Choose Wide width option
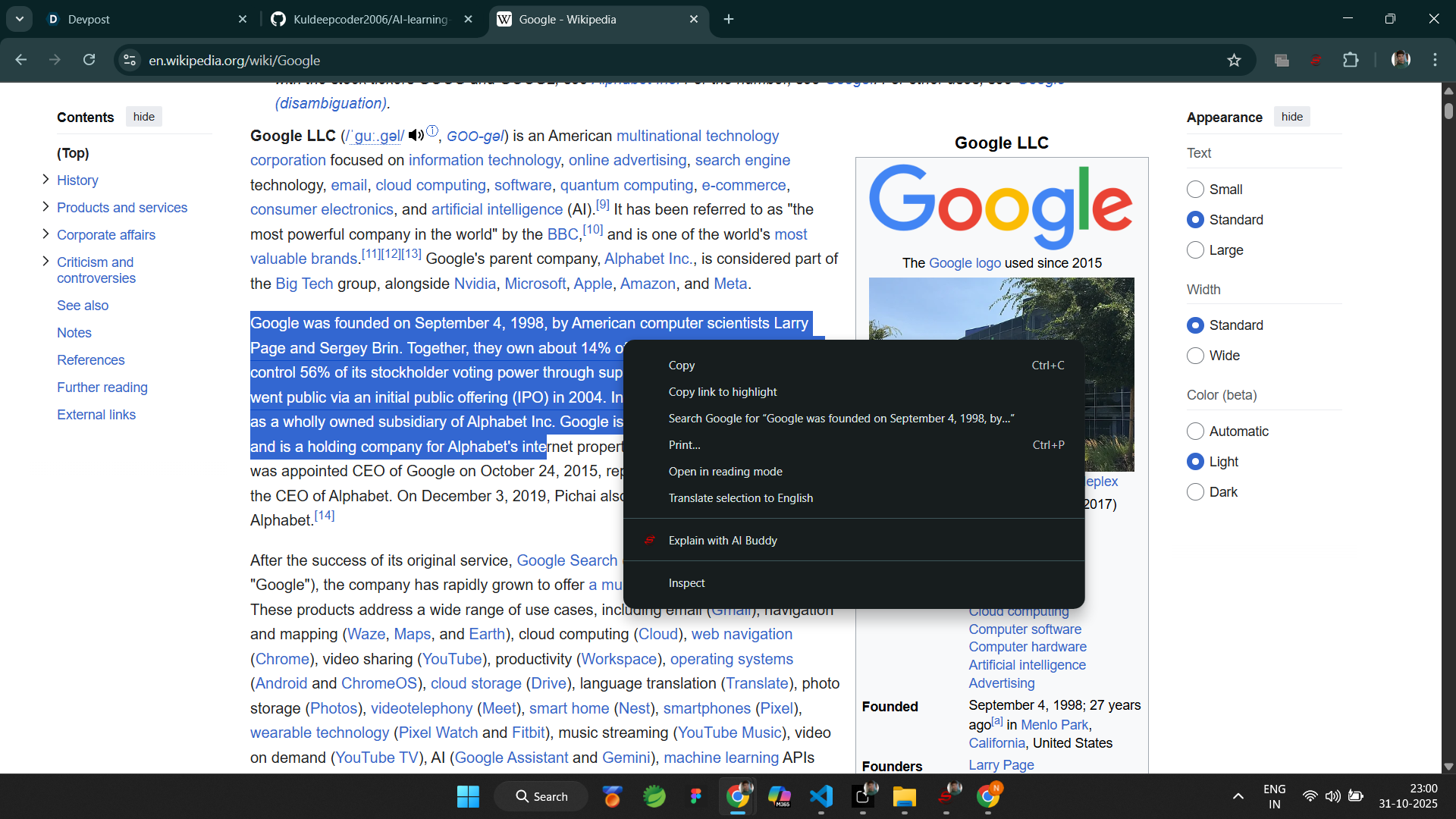This screenshot has width=1456, height=819. pyautogui.click(x=1195, y=356)
